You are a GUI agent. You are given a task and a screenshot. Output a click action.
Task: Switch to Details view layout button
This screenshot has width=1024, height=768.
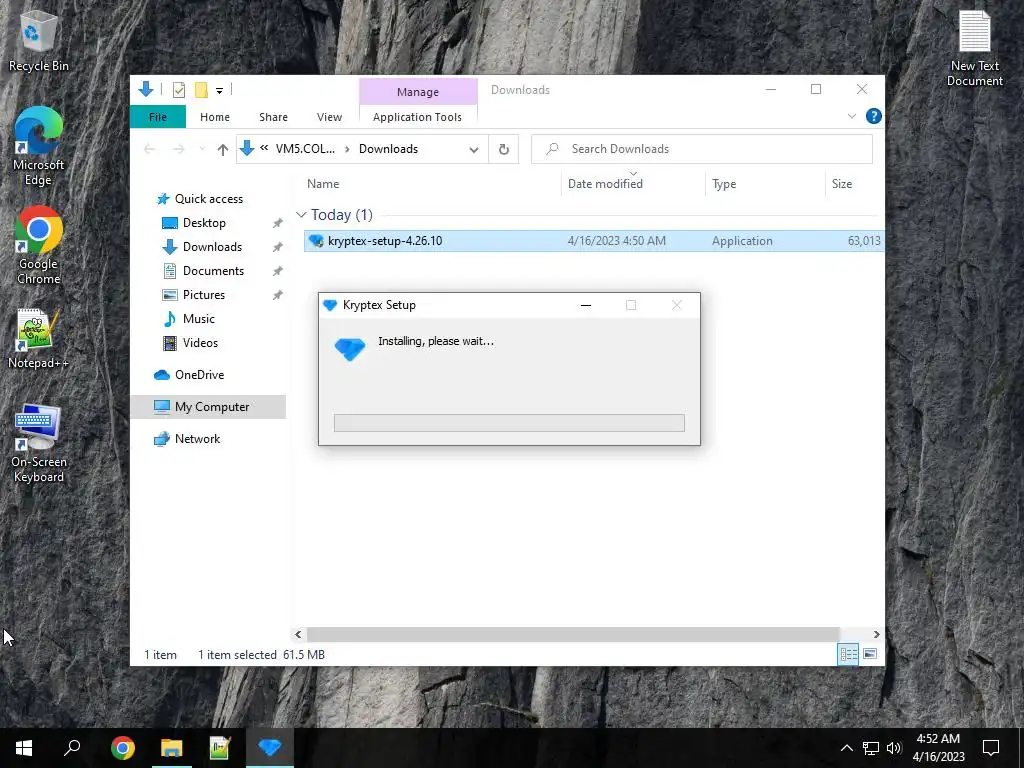[848, 654]
